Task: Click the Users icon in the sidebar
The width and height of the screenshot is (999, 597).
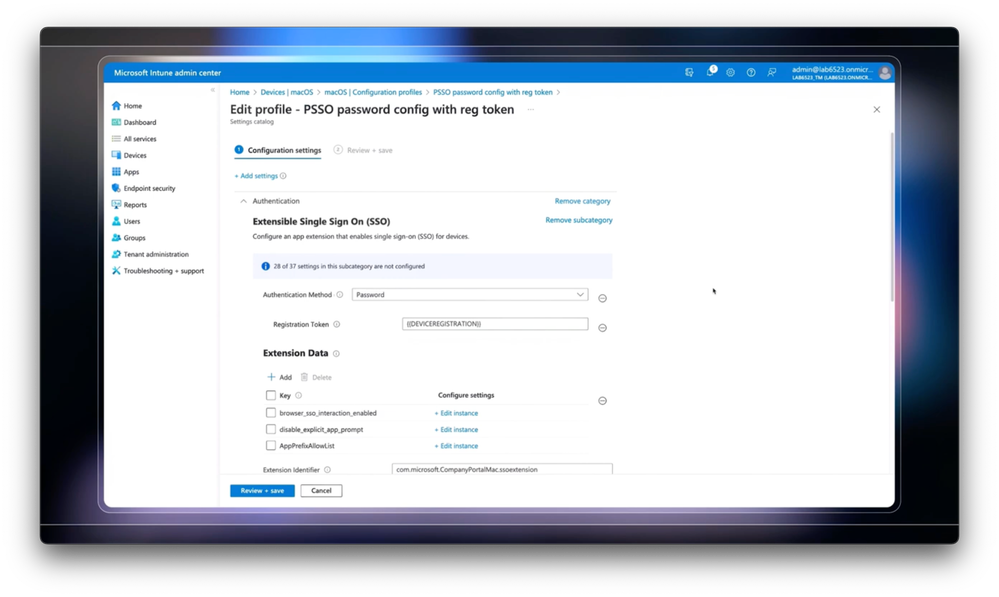Action: (x=116, y=221)
